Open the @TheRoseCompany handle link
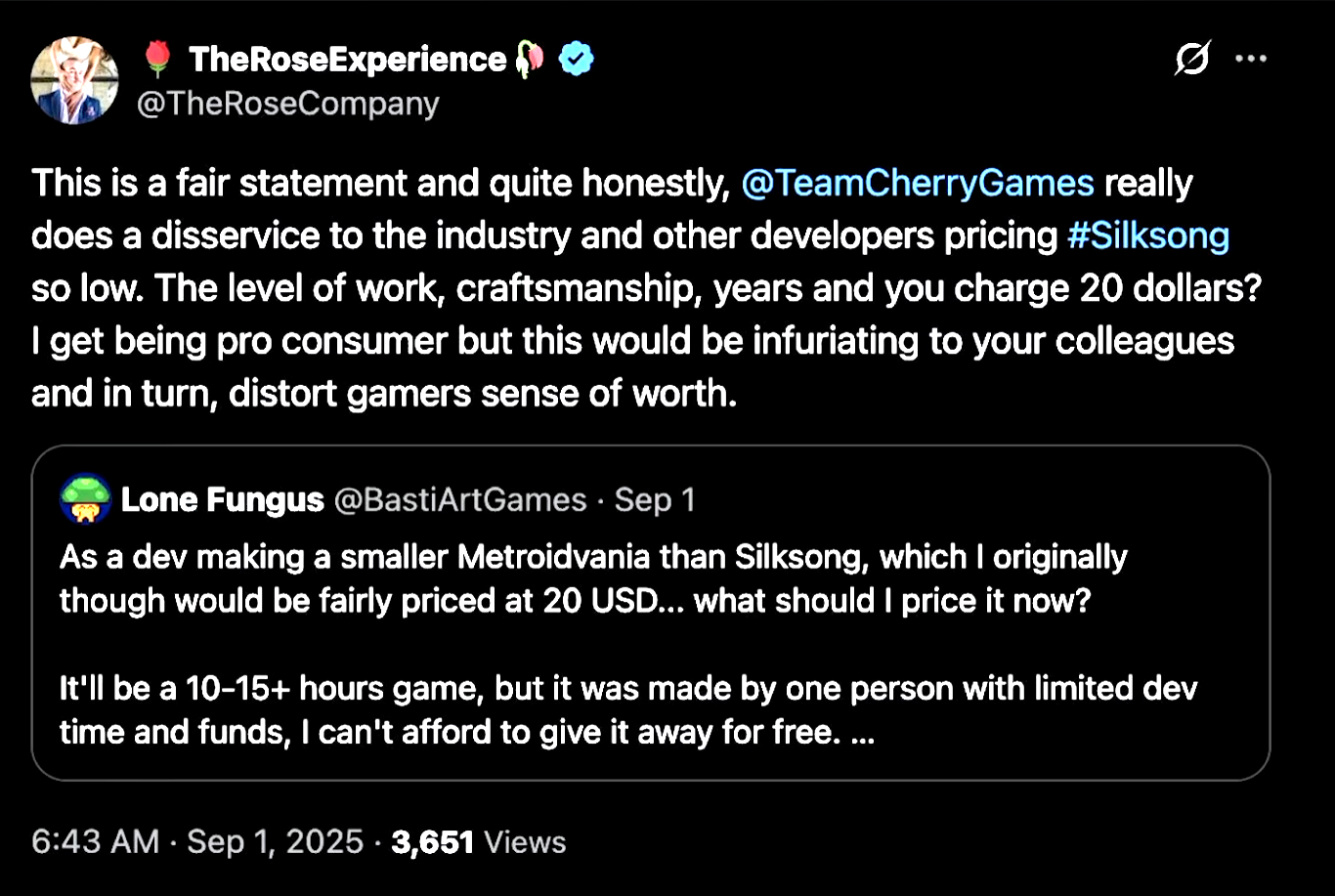 tap(287, 104)
